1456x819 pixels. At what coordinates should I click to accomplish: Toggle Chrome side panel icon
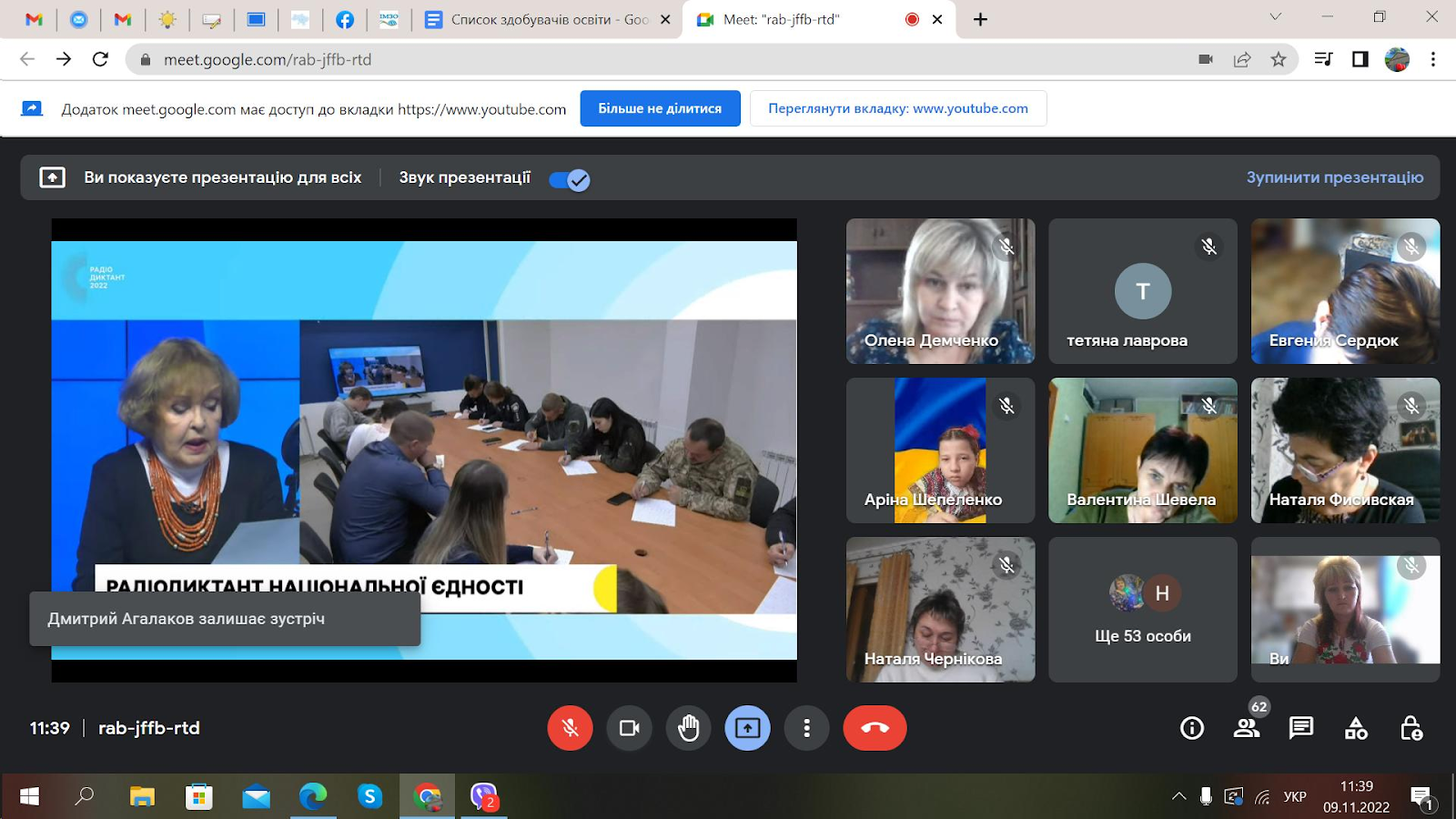pyautogui.click(x=1360, y=59)
